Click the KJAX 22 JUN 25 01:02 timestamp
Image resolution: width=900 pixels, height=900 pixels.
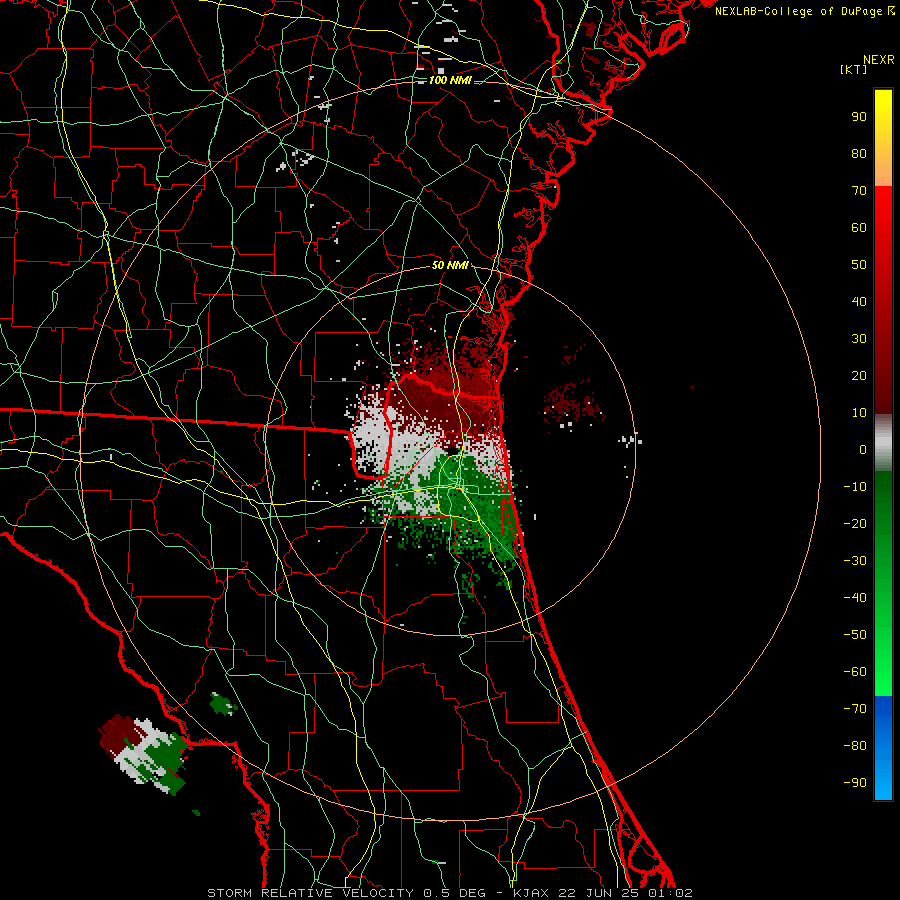tap(603, 893)
